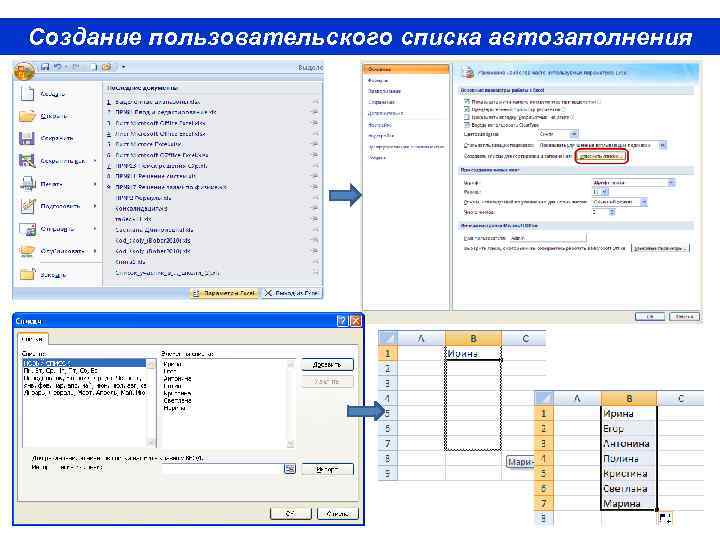
Task: Toggle the ClearType checkbox
Action: pyautogui.click(x=467, y=124)
